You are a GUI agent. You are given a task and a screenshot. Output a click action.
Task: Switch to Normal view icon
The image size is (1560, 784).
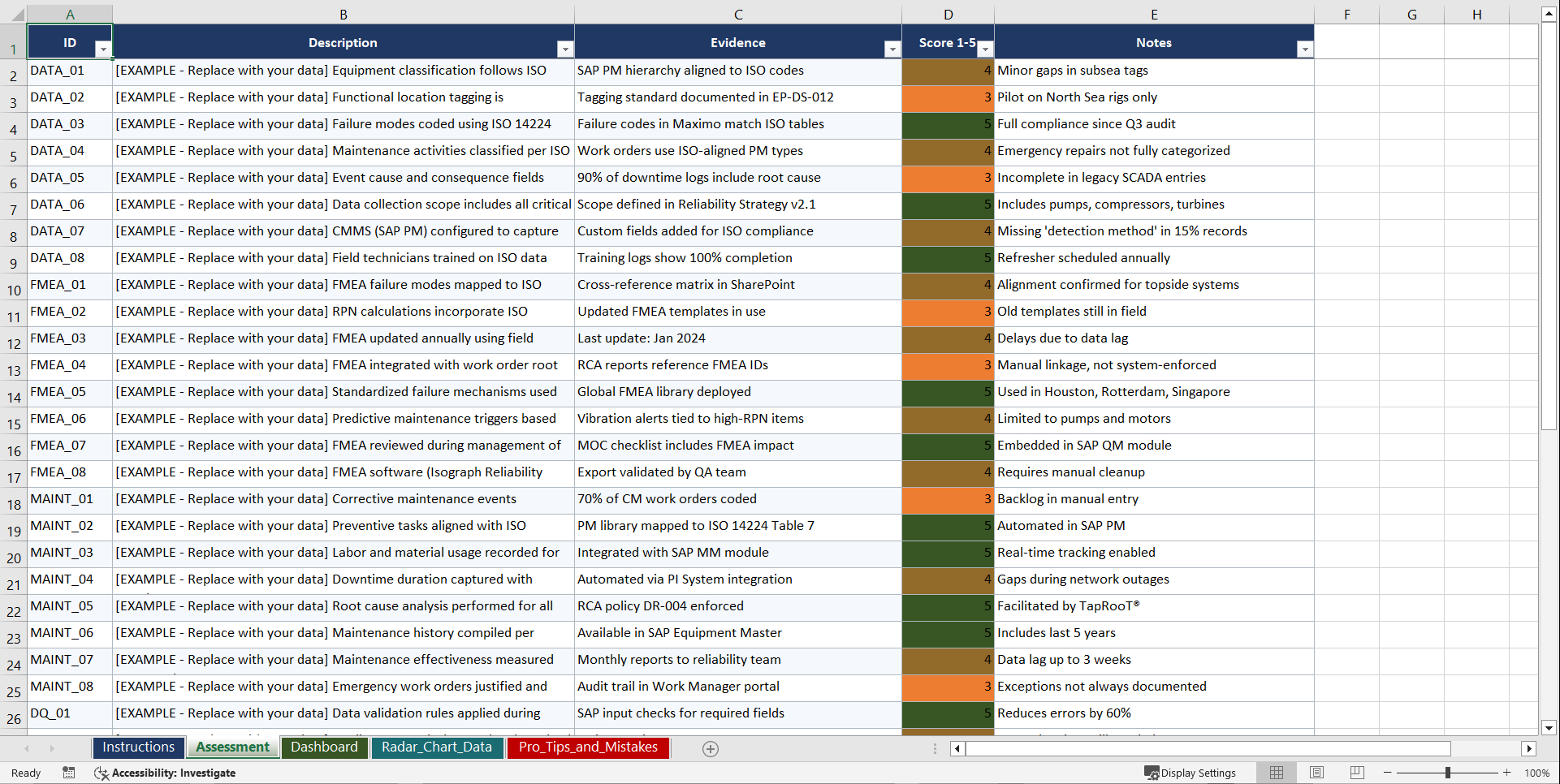pyautogui.click(x=1276, y=773)
